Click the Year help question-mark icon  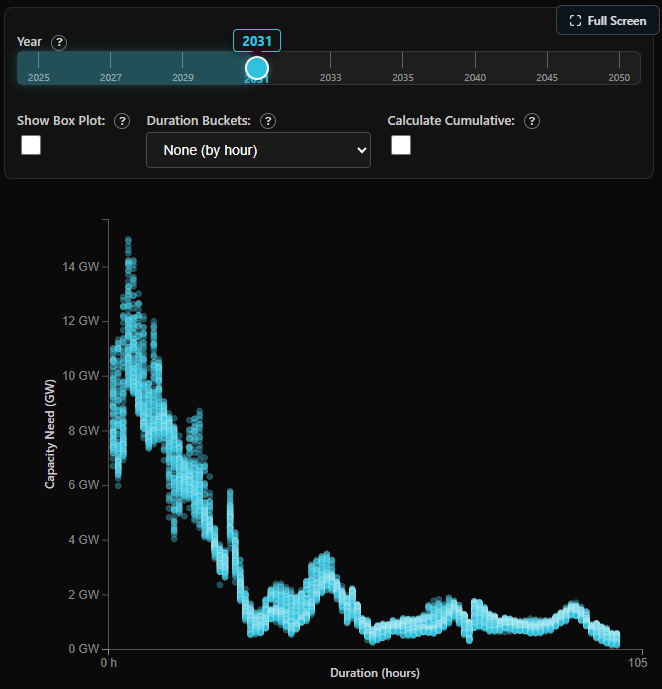pos(59,43)
